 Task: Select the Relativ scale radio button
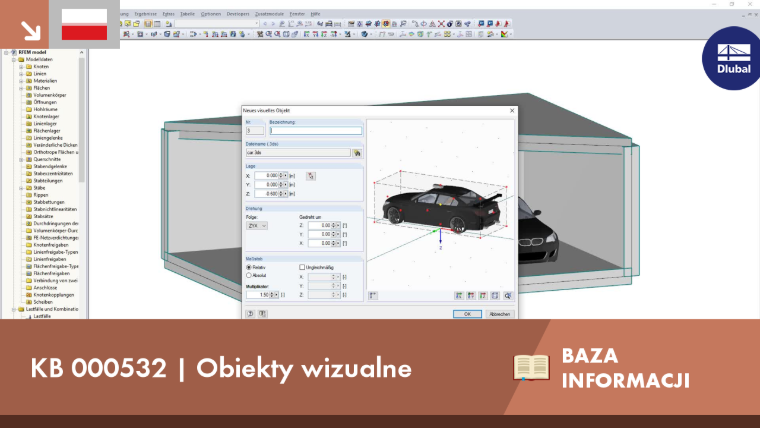tap(249, 267)
